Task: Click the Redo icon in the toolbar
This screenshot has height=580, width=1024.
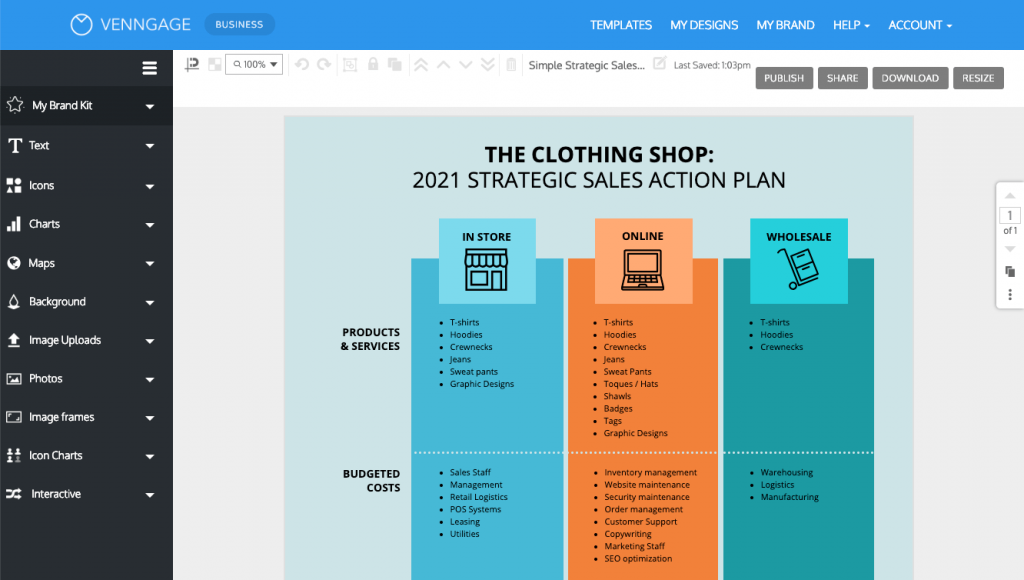Action: pos(323,64)
